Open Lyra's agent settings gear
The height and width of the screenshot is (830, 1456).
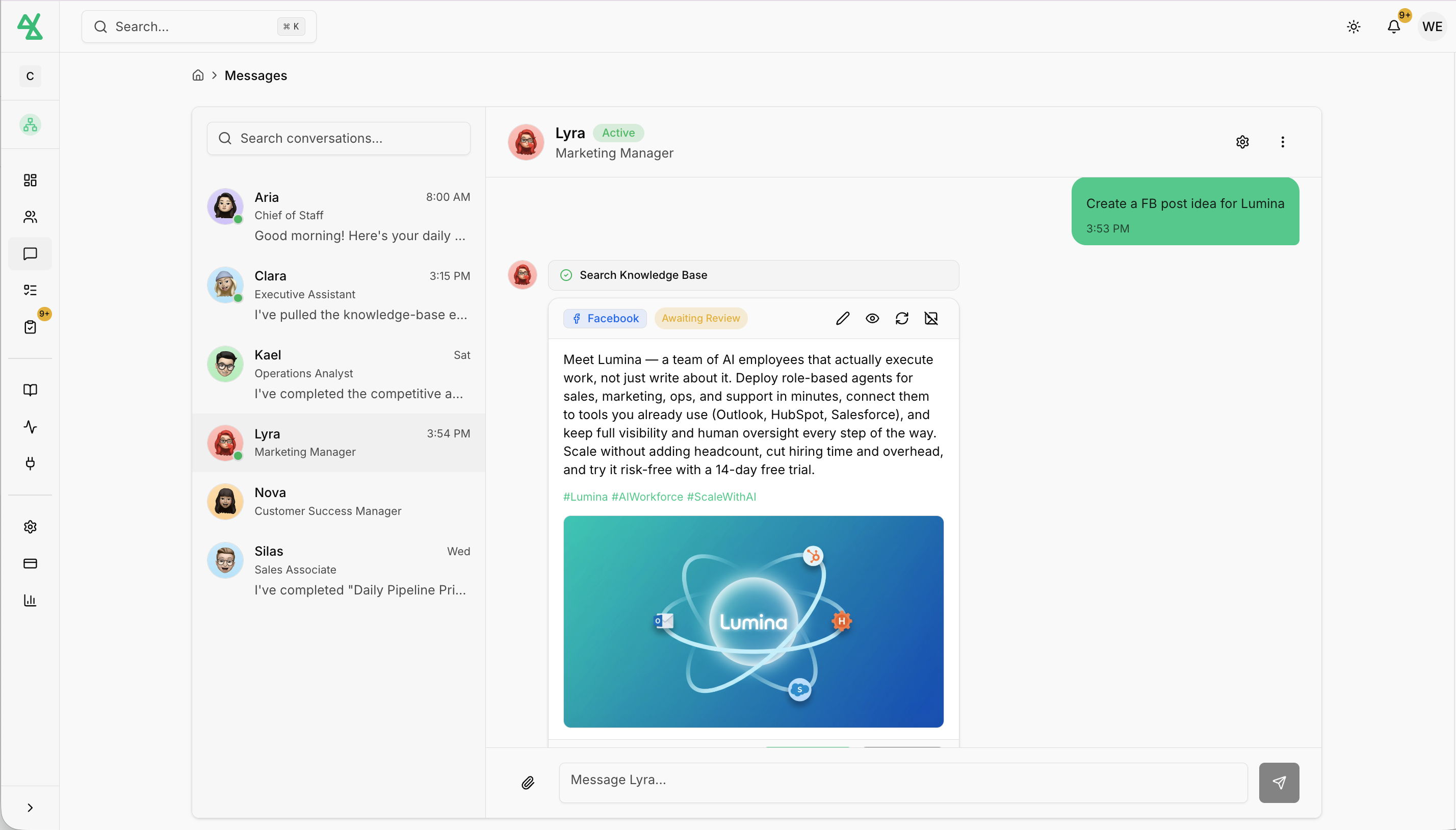pos(1242,142)
